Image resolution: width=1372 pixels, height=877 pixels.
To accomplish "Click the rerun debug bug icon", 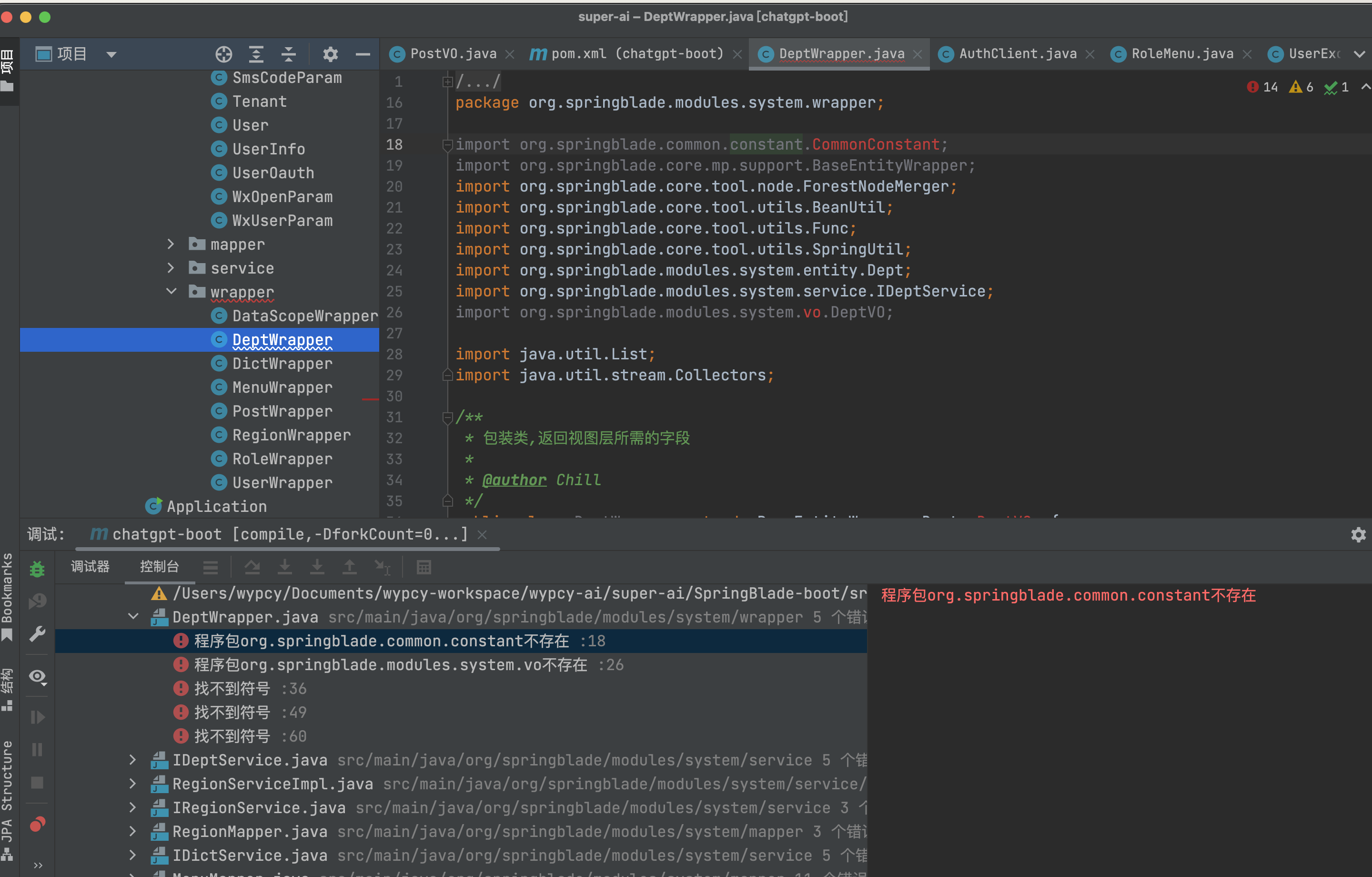I will [x=38, y=569].
